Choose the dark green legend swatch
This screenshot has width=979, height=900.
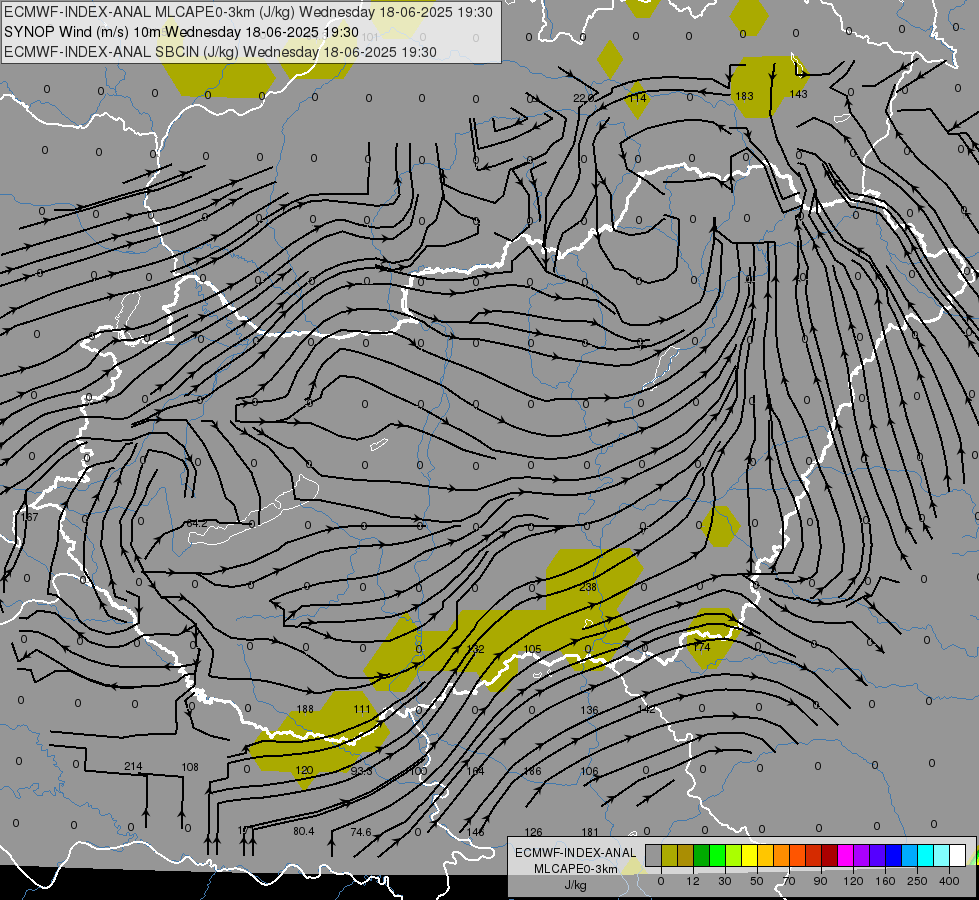coord(702,856)
